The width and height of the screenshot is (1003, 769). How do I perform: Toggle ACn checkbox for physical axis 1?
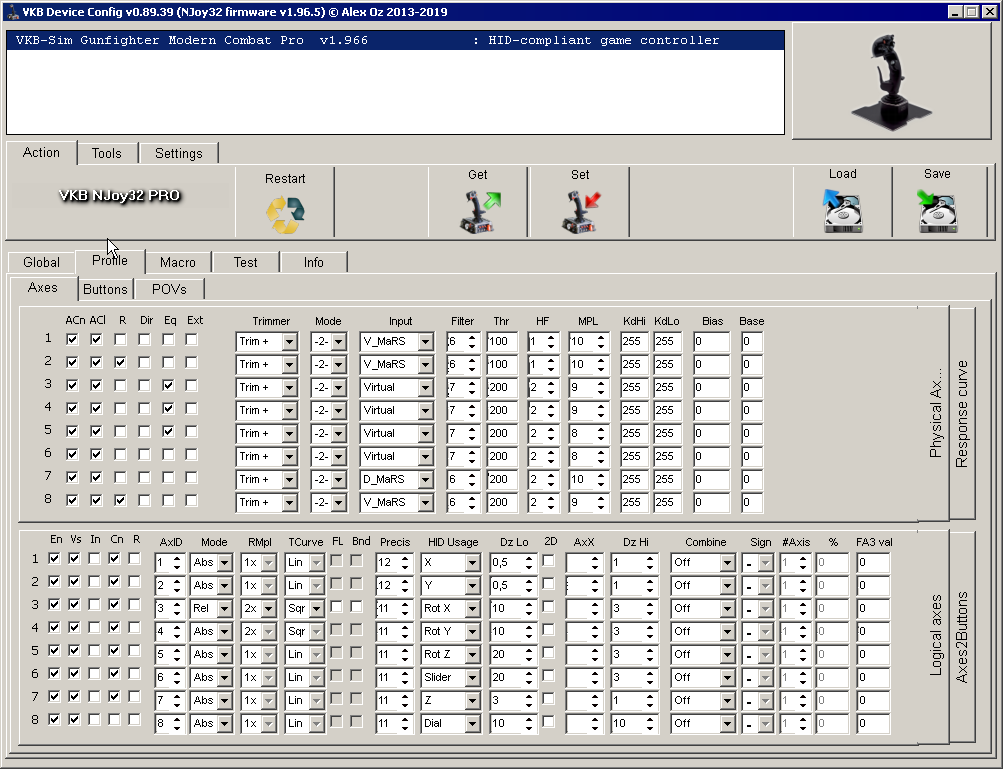pos(72,340)
